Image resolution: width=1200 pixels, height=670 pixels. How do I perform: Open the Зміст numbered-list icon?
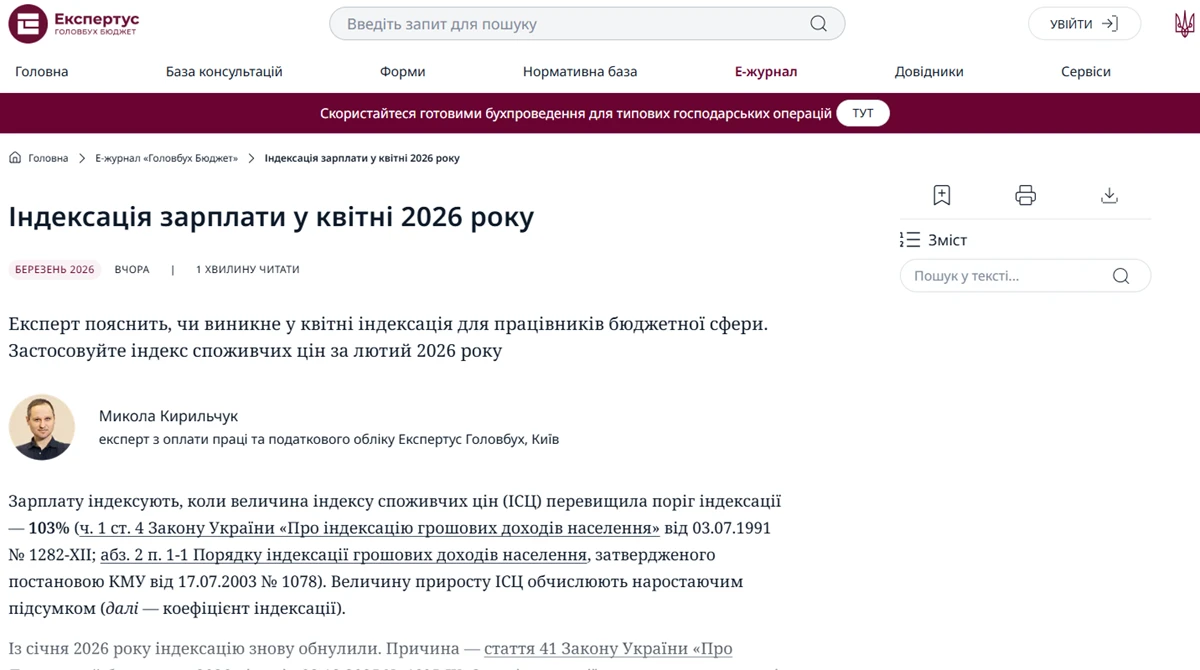(910, 239)
